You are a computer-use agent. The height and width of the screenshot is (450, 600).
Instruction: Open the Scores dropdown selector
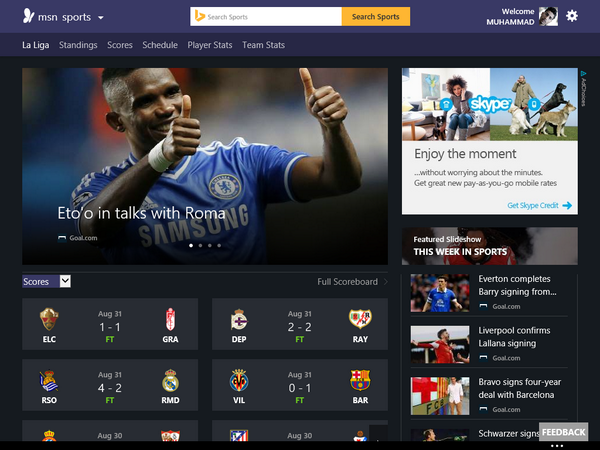click(46, 282)
